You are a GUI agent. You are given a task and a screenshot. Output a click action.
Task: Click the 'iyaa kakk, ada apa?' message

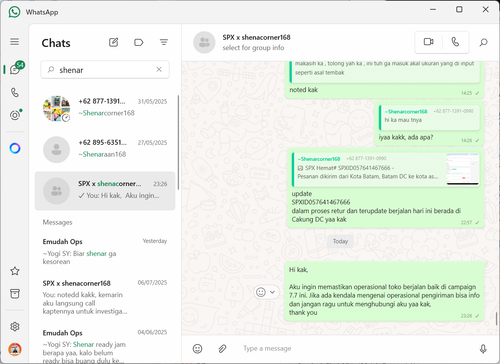click(406, 137)
